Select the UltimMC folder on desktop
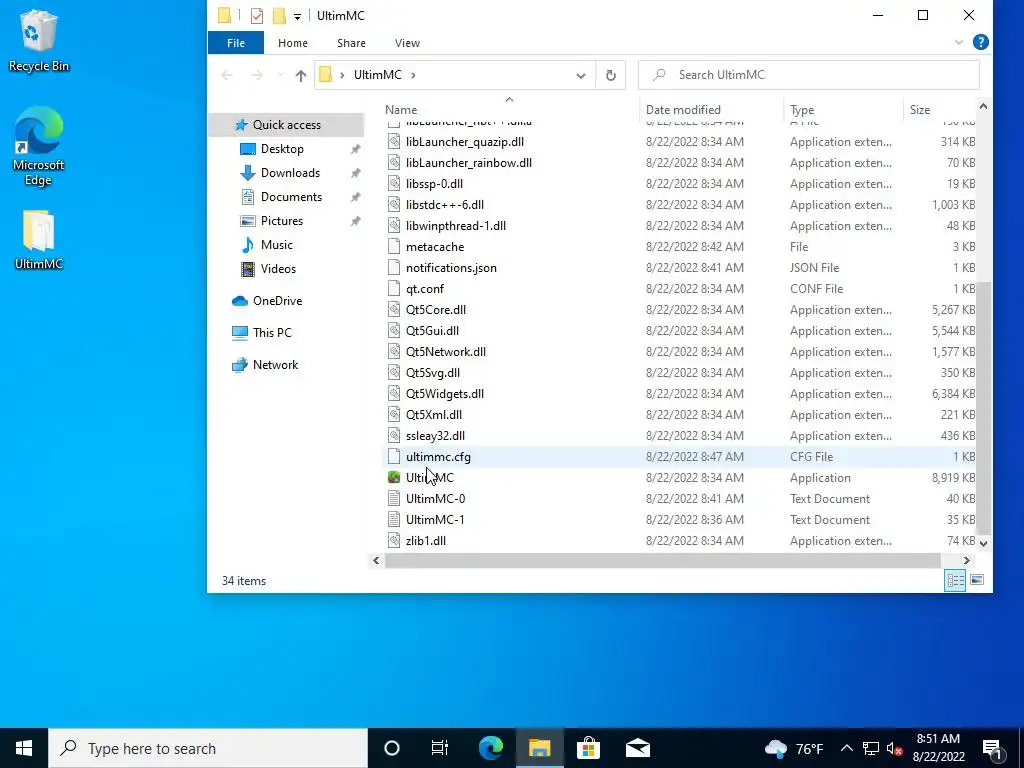Image resolution: width=1024 pixels, height=768 pixels. [x=39, y=240]
